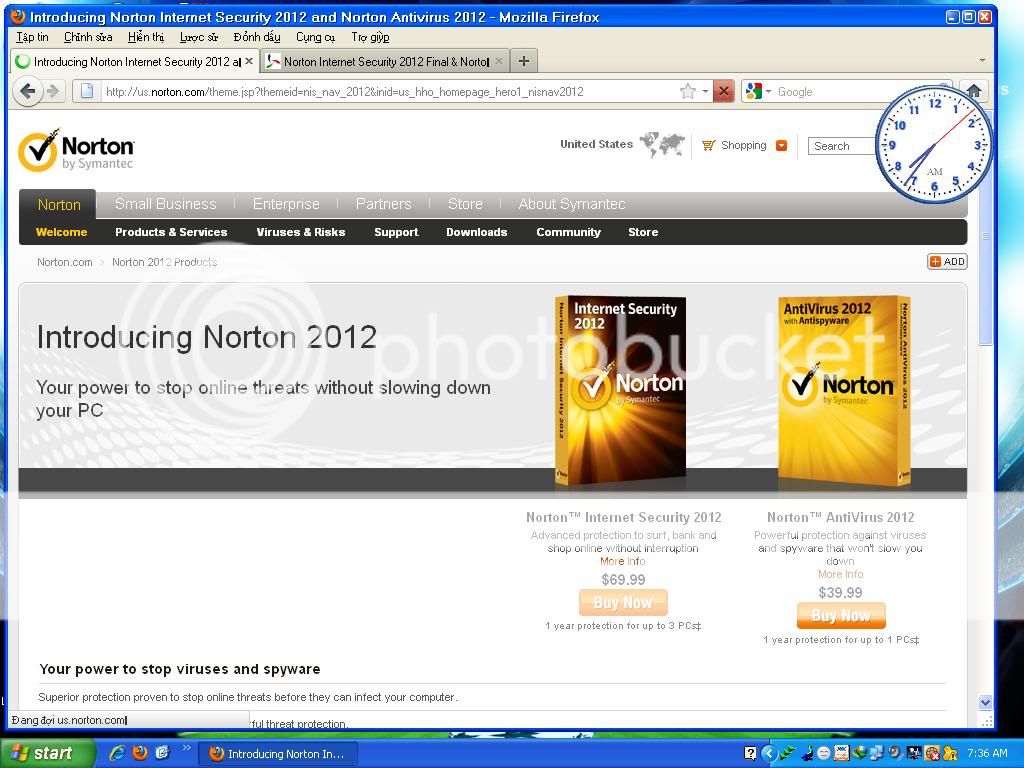Screen dimensions: 1024x768
Task: Open Community navigation item
Action: coord(568,232)
